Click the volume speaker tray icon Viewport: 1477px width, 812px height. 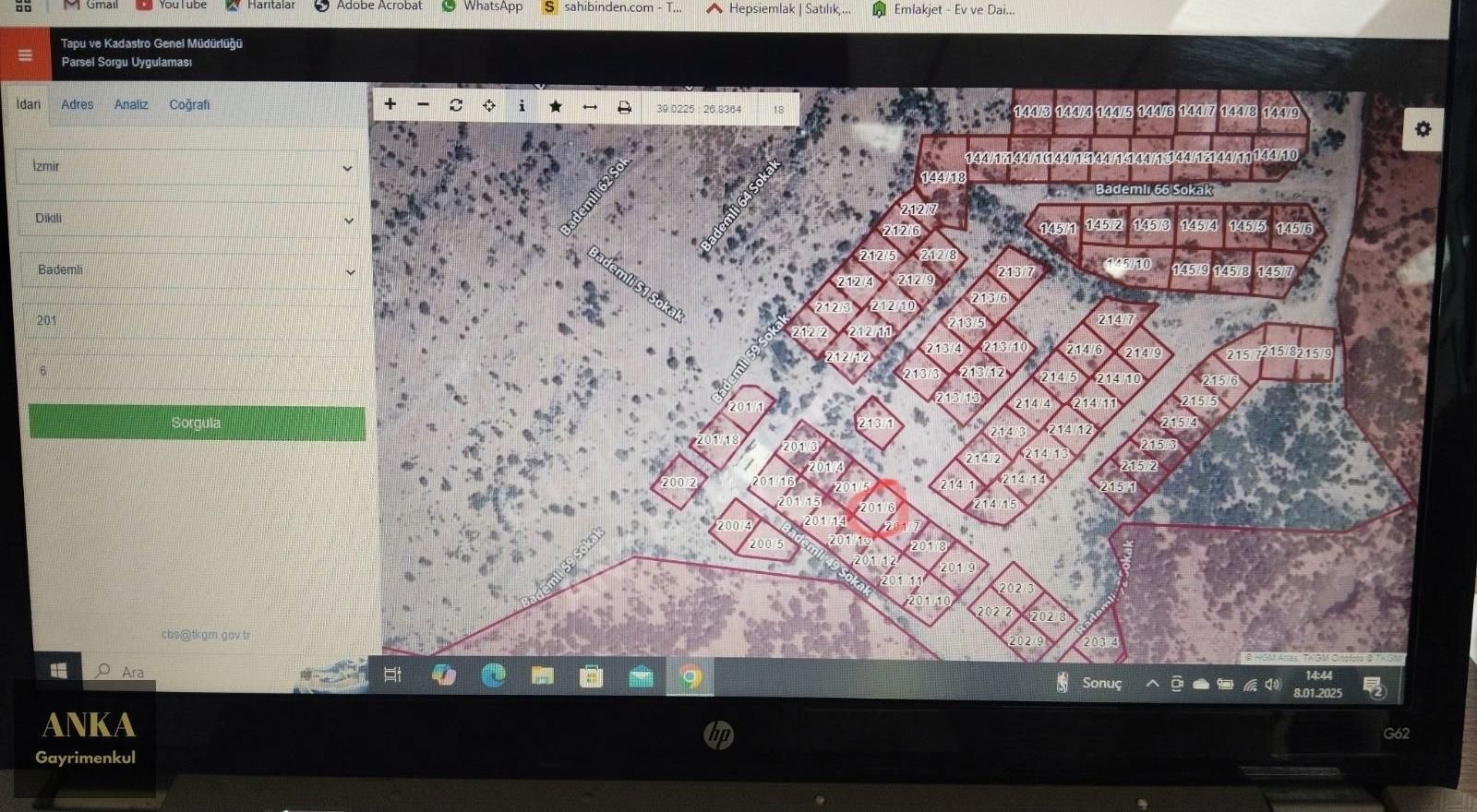1273,685
